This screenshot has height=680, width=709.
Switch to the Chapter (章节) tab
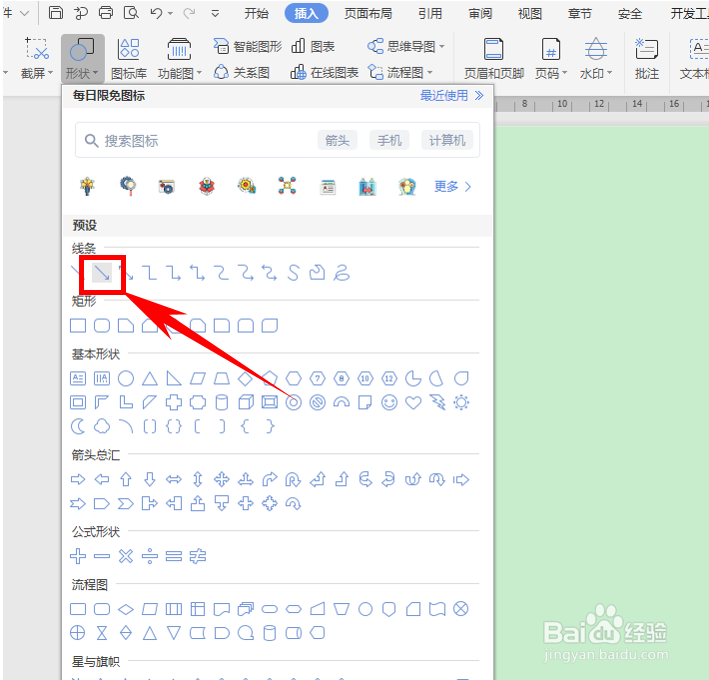pos(580,14)
